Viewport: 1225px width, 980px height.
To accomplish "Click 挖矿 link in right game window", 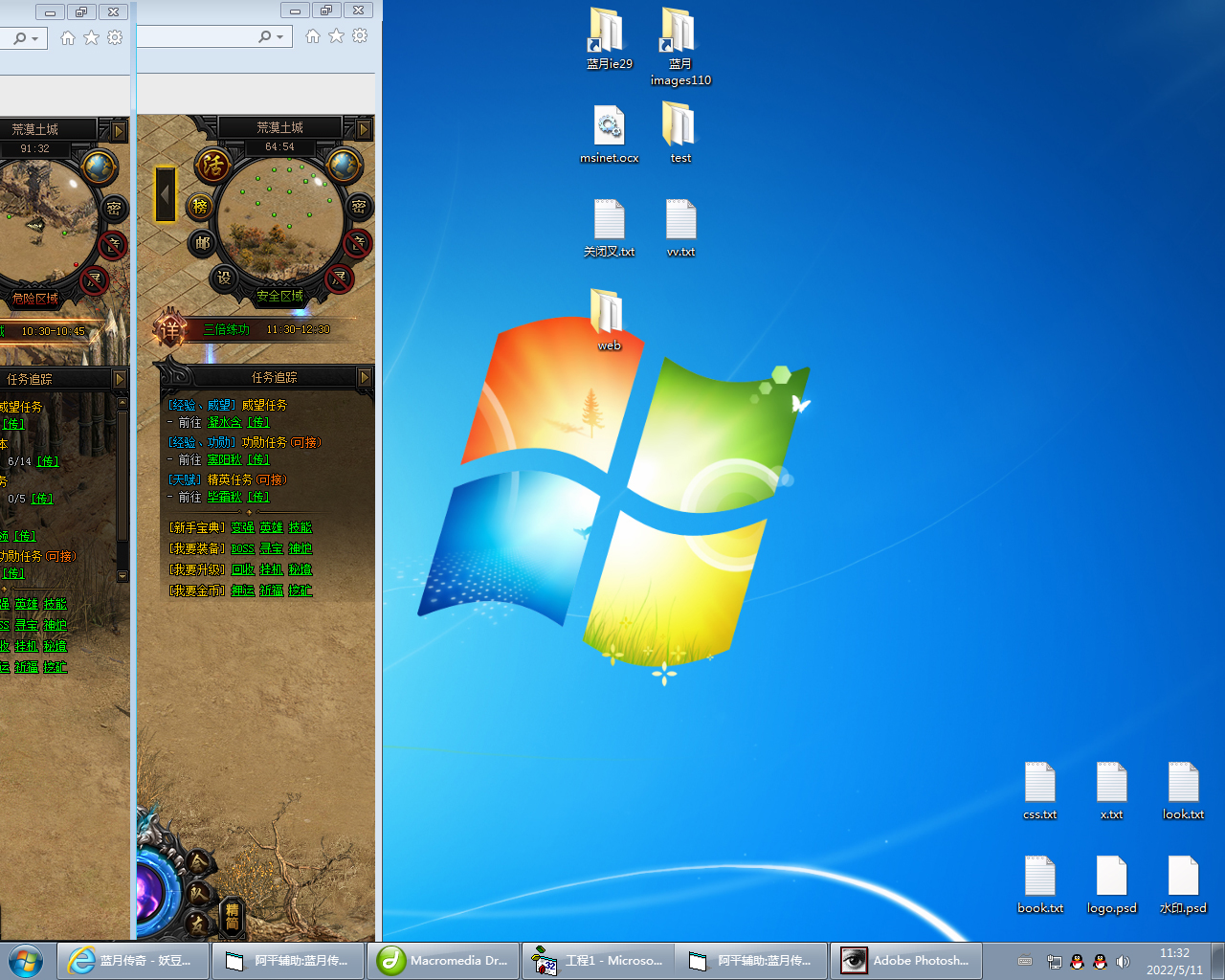I will [x=301, y=590].
